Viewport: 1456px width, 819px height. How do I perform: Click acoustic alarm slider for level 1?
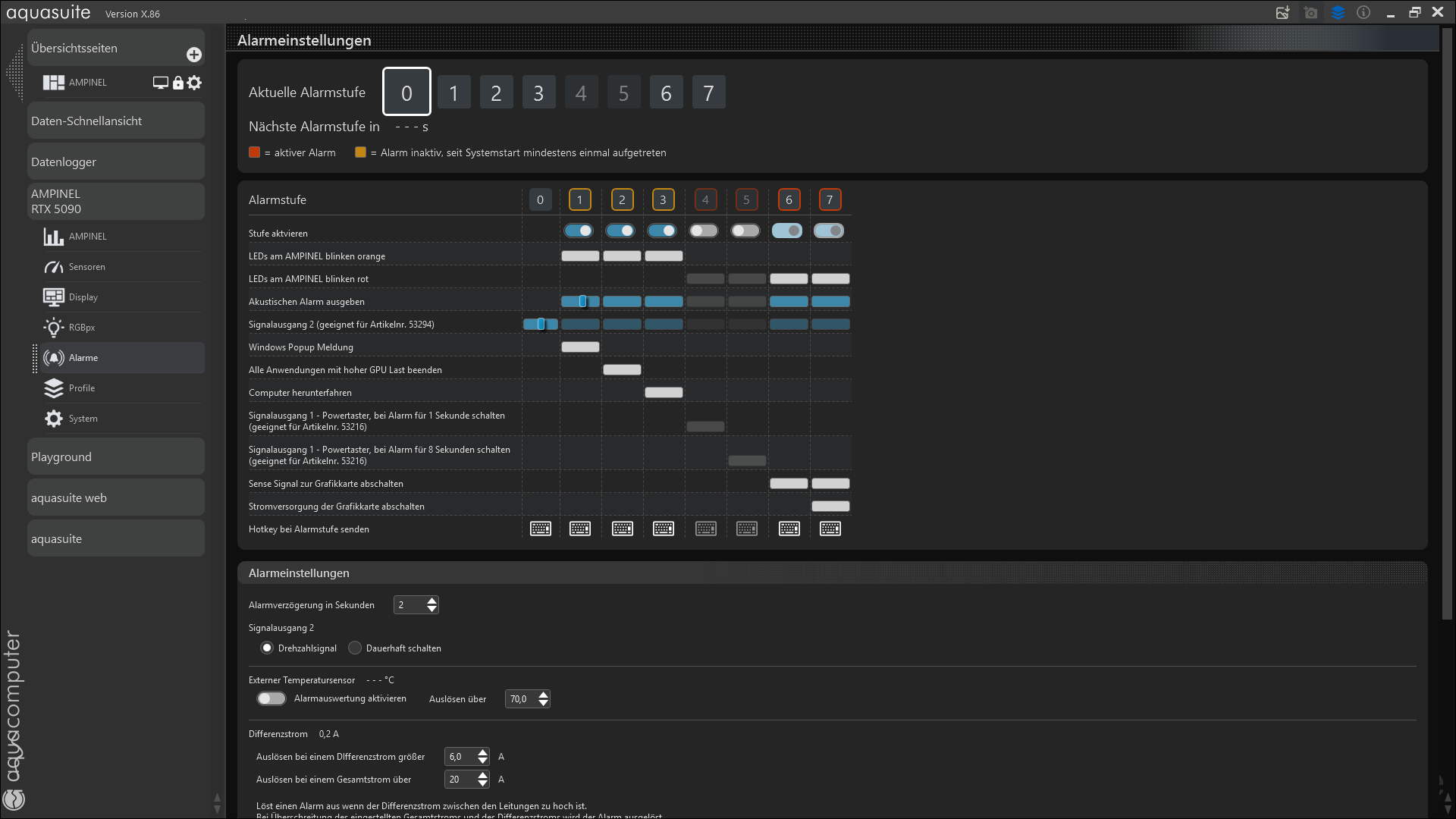click(581, 301)
